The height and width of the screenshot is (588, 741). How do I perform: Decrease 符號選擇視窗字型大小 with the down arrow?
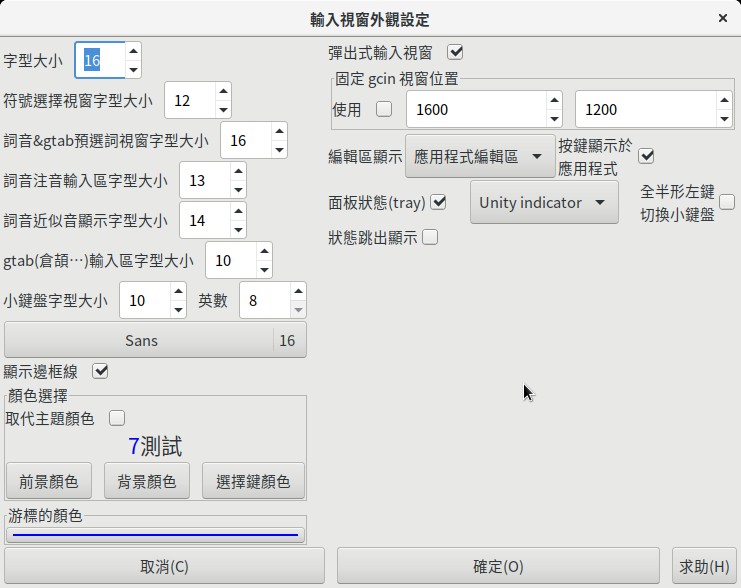223,110
